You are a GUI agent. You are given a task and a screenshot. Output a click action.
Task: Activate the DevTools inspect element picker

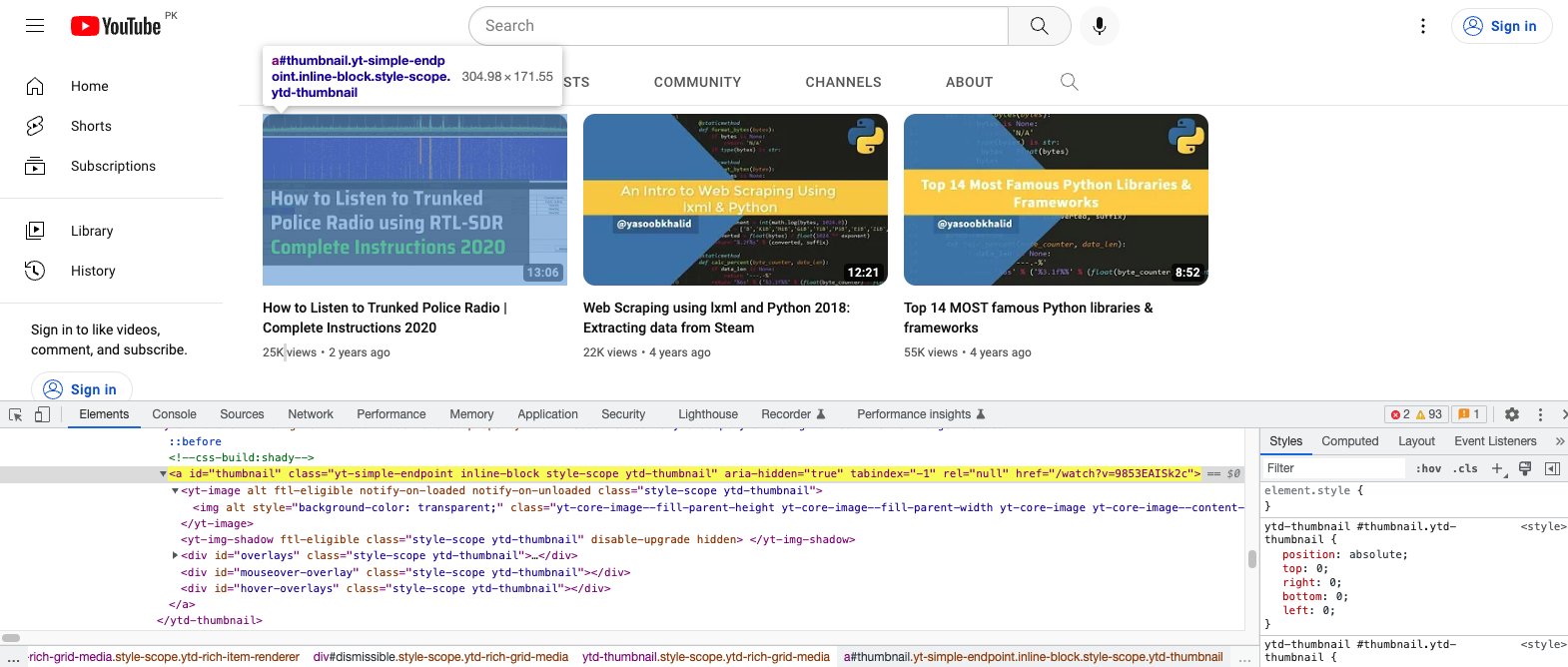click(x=16, y=414)
